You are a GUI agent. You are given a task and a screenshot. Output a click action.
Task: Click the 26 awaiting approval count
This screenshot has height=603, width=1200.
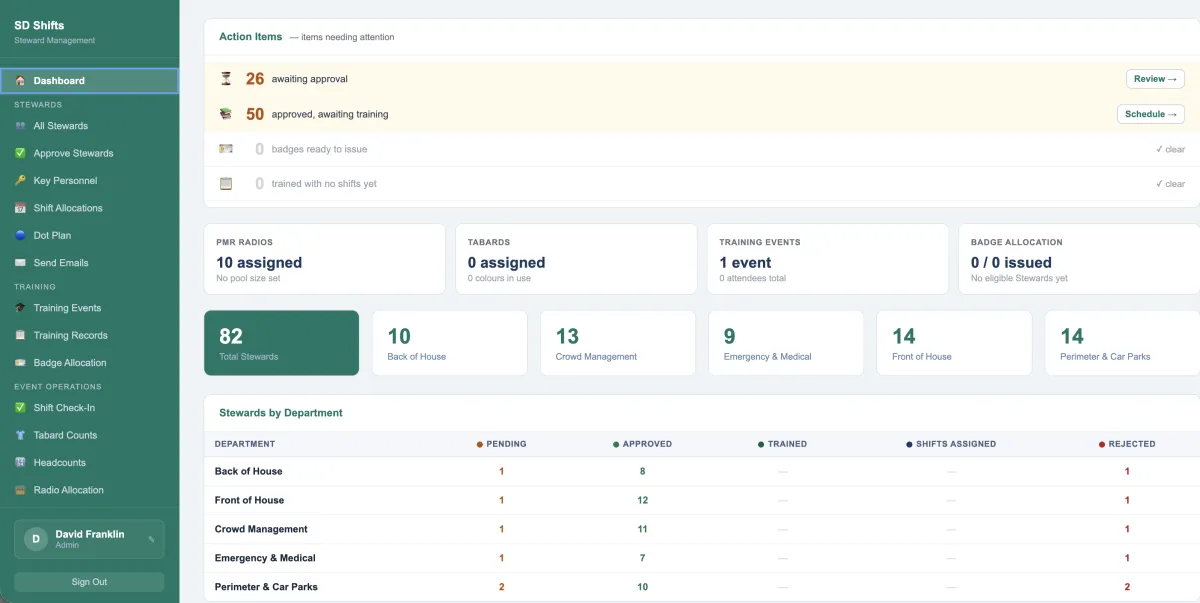coord(255,78)
